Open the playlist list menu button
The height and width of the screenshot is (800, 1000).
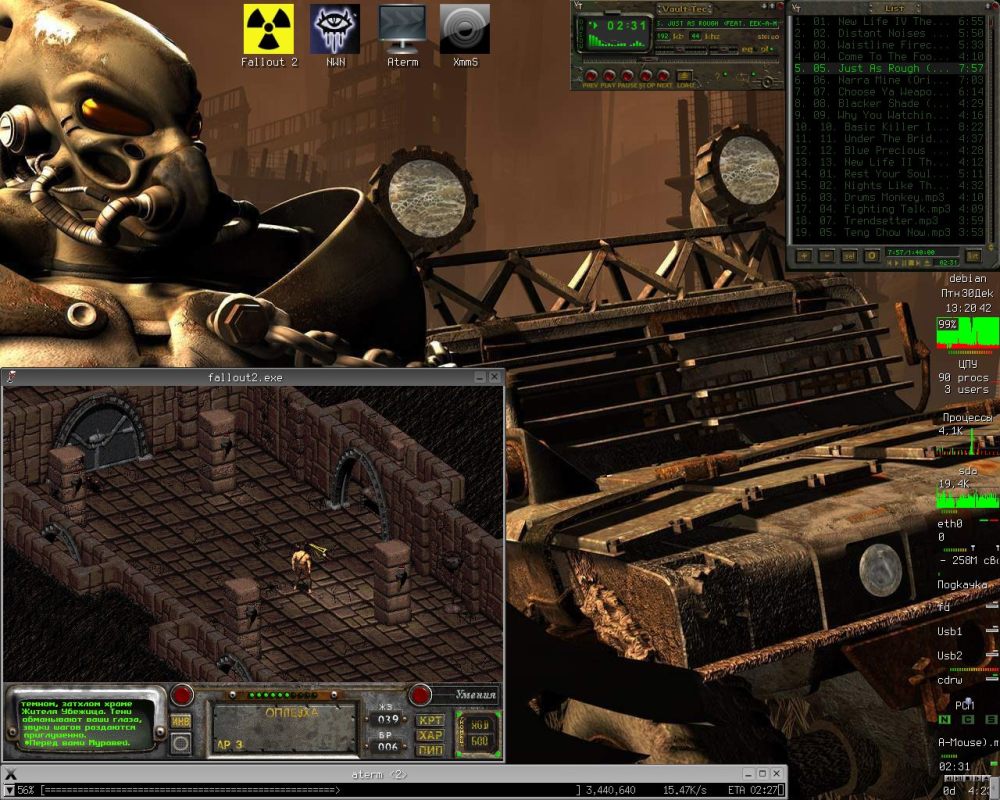point(973,255)
